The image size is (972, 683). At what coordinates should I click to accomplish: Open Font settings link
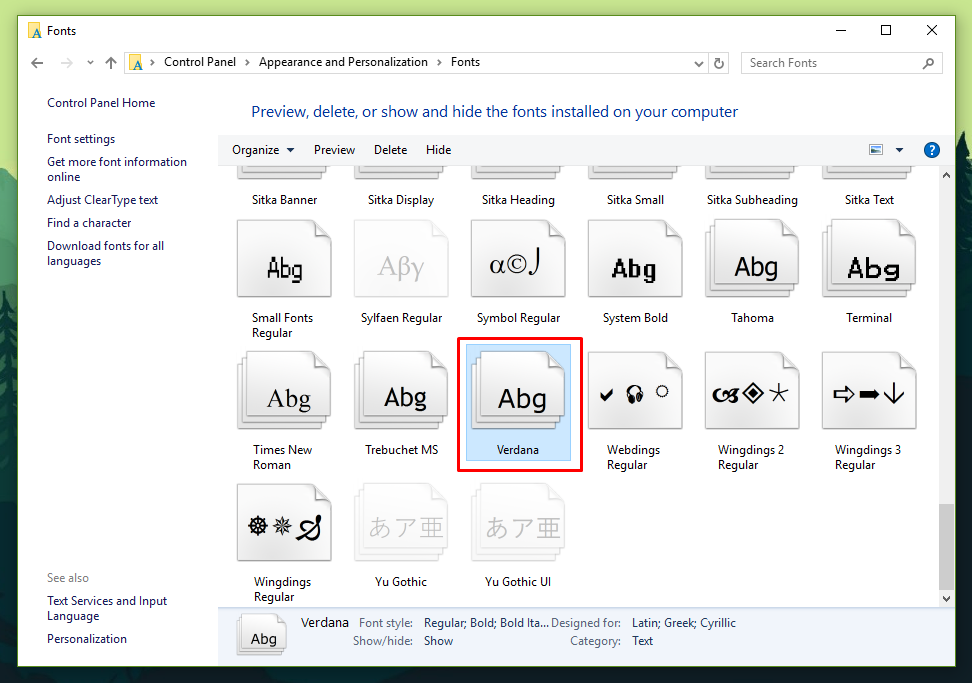tap(81, 139)
